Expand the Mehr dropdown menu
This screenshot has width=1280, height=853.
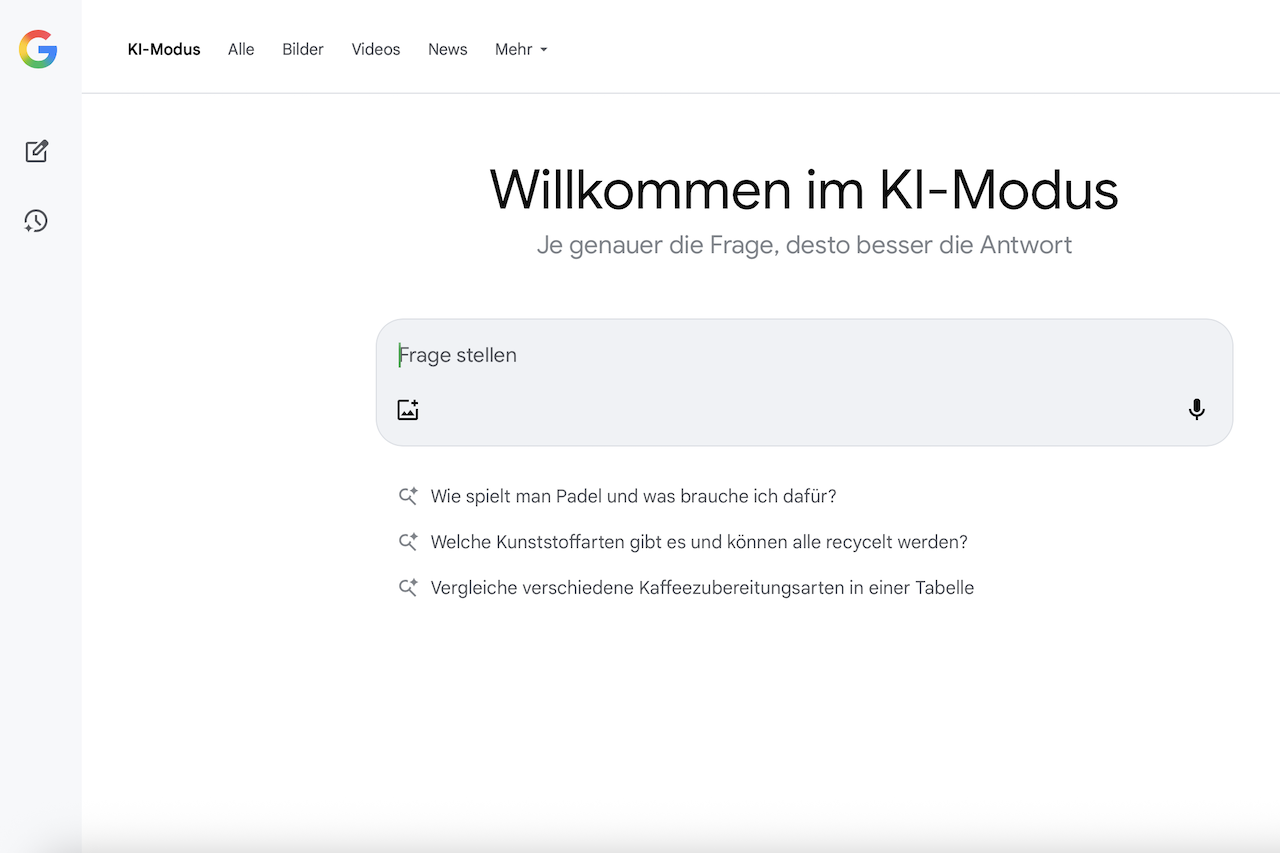(521, 49)
